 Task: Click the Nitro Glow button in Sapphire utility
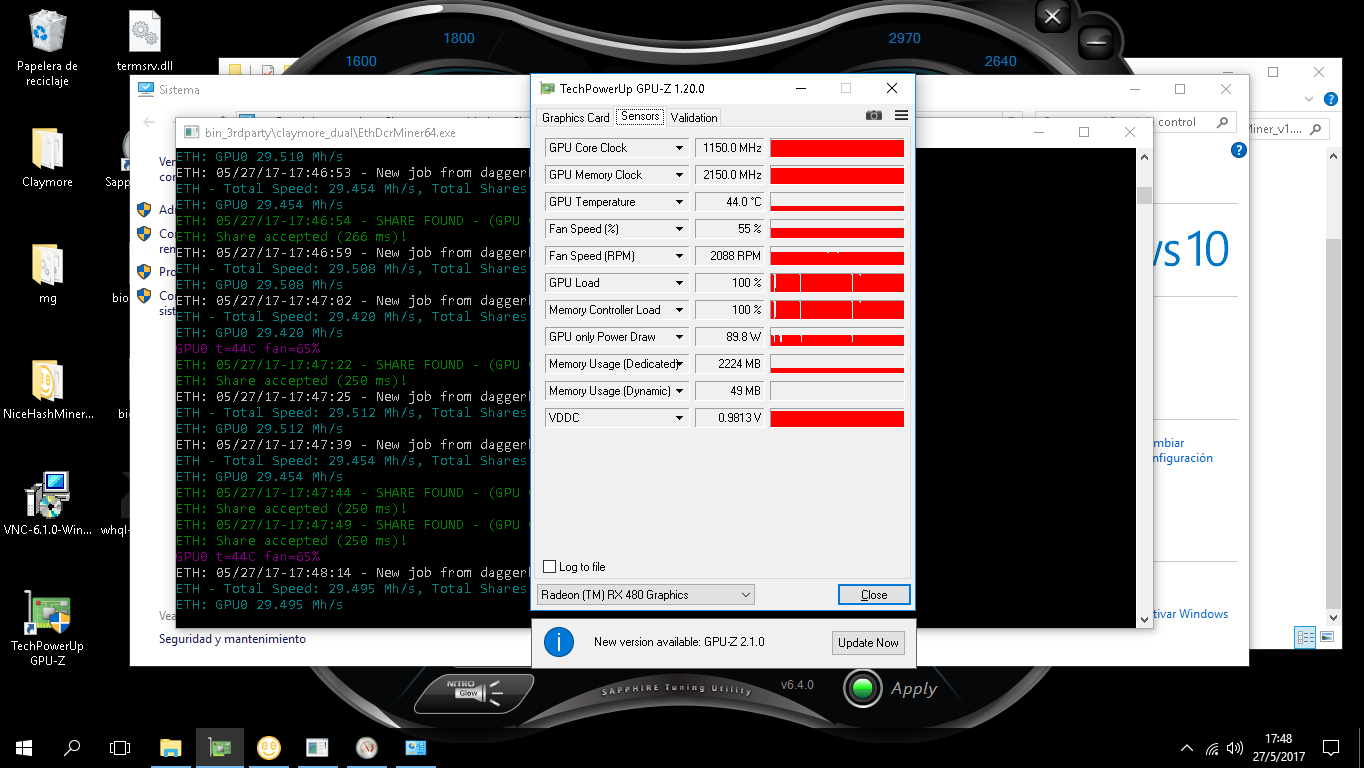[x=474, y=691]
